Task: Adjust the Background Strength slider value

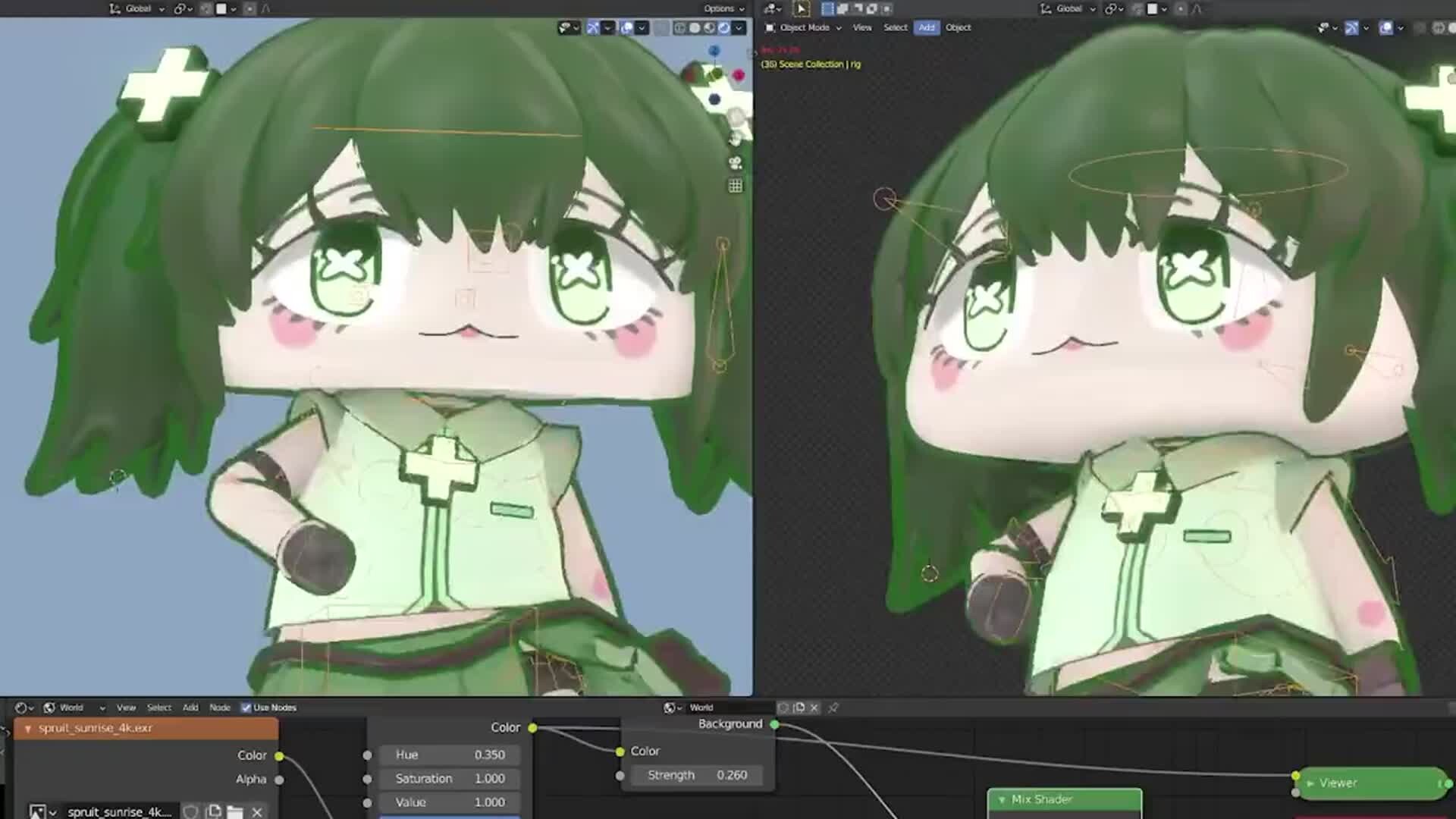Action: click(x=698, y=774)
